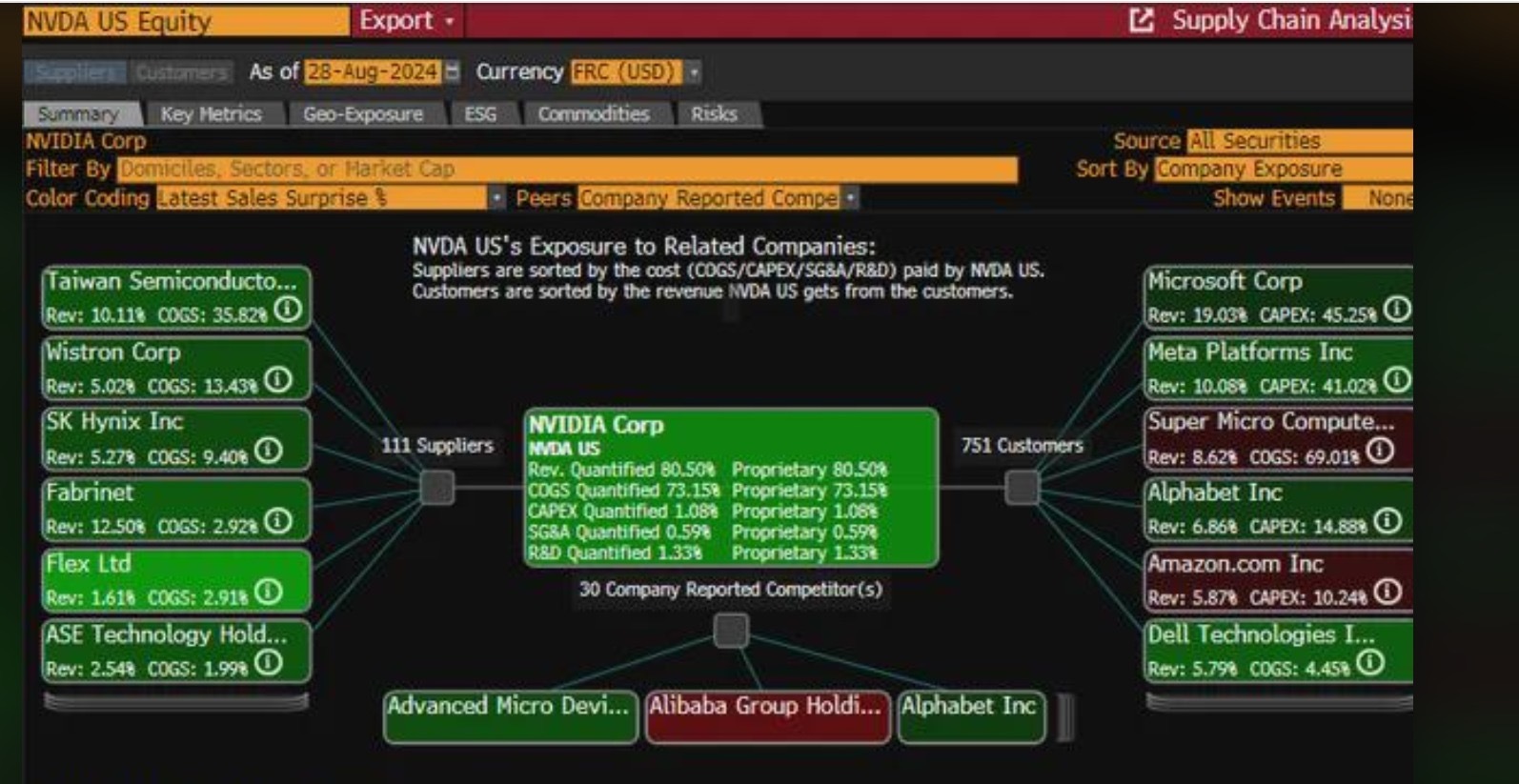The width and height of the screenshot is (1519, 784).
Task: Click the As of 28-Aug-2024 date field
Action: coord(373,71)
